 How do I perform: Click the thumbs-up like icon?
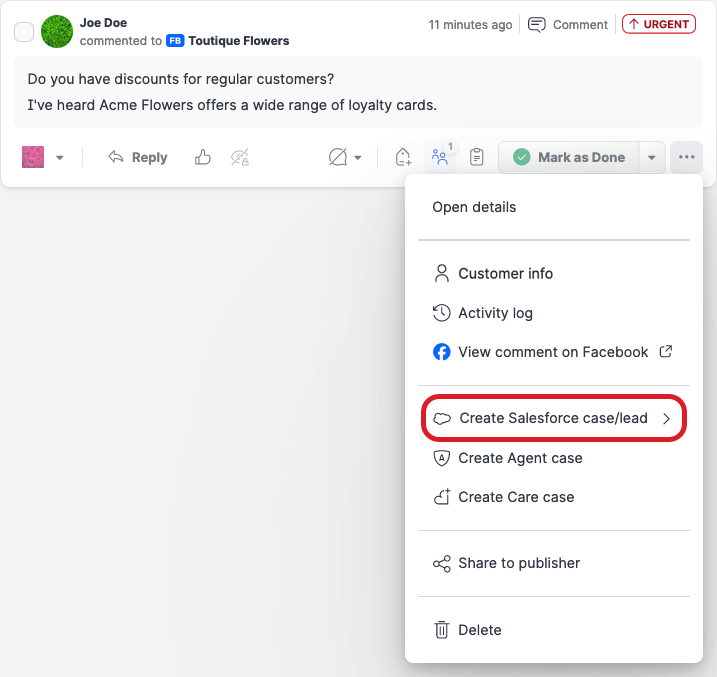203,157
